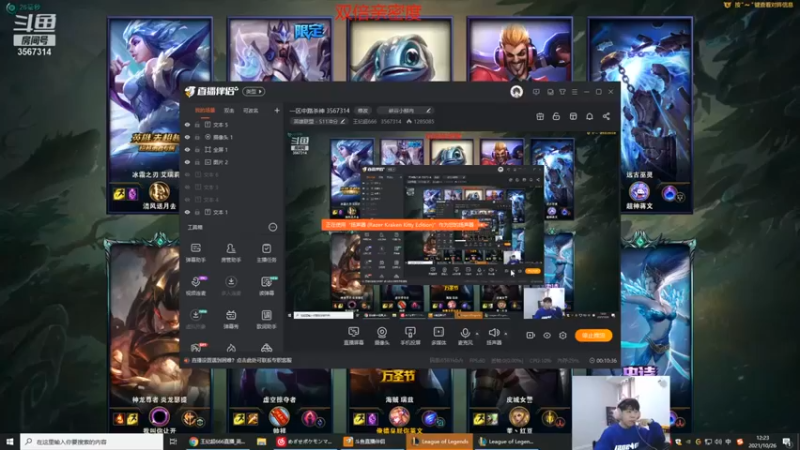This screenshot has width=800, height=450.
Task: Toggle visibility of layer 文本 5
Action: point(187,124)
